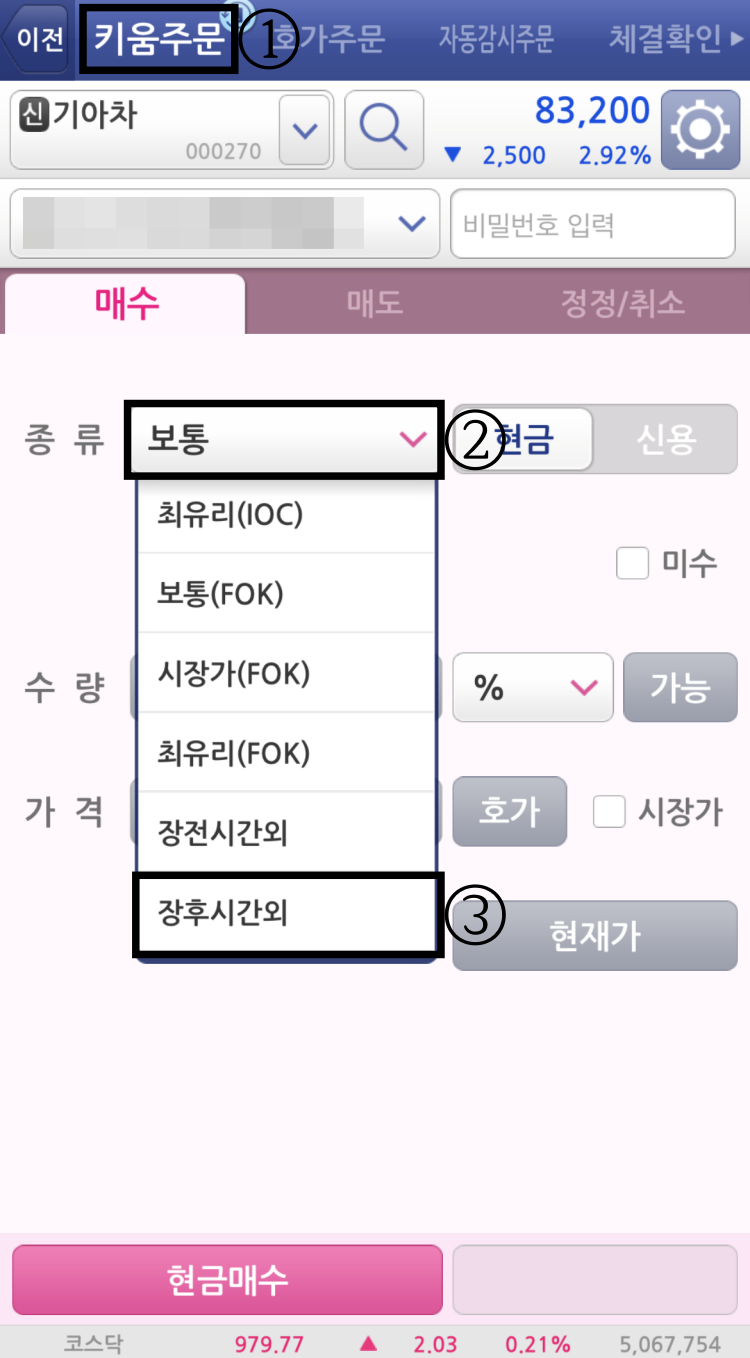Open the stock name dropdown arrow

coord(303,130)
